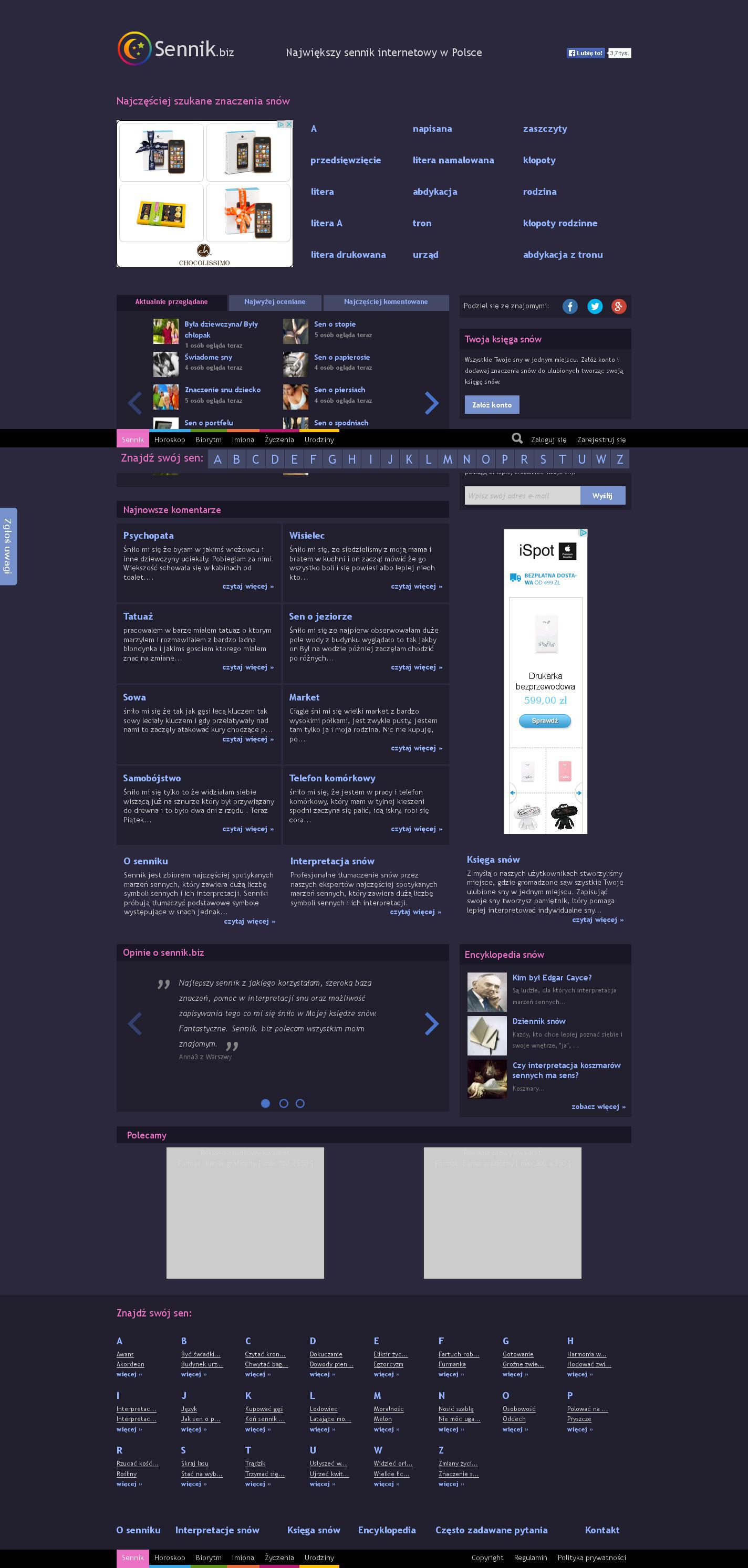Share on Twitter via bird icon
Image resolution: width=748 pixels, height=1568 pixels.
tap(595, 306)
